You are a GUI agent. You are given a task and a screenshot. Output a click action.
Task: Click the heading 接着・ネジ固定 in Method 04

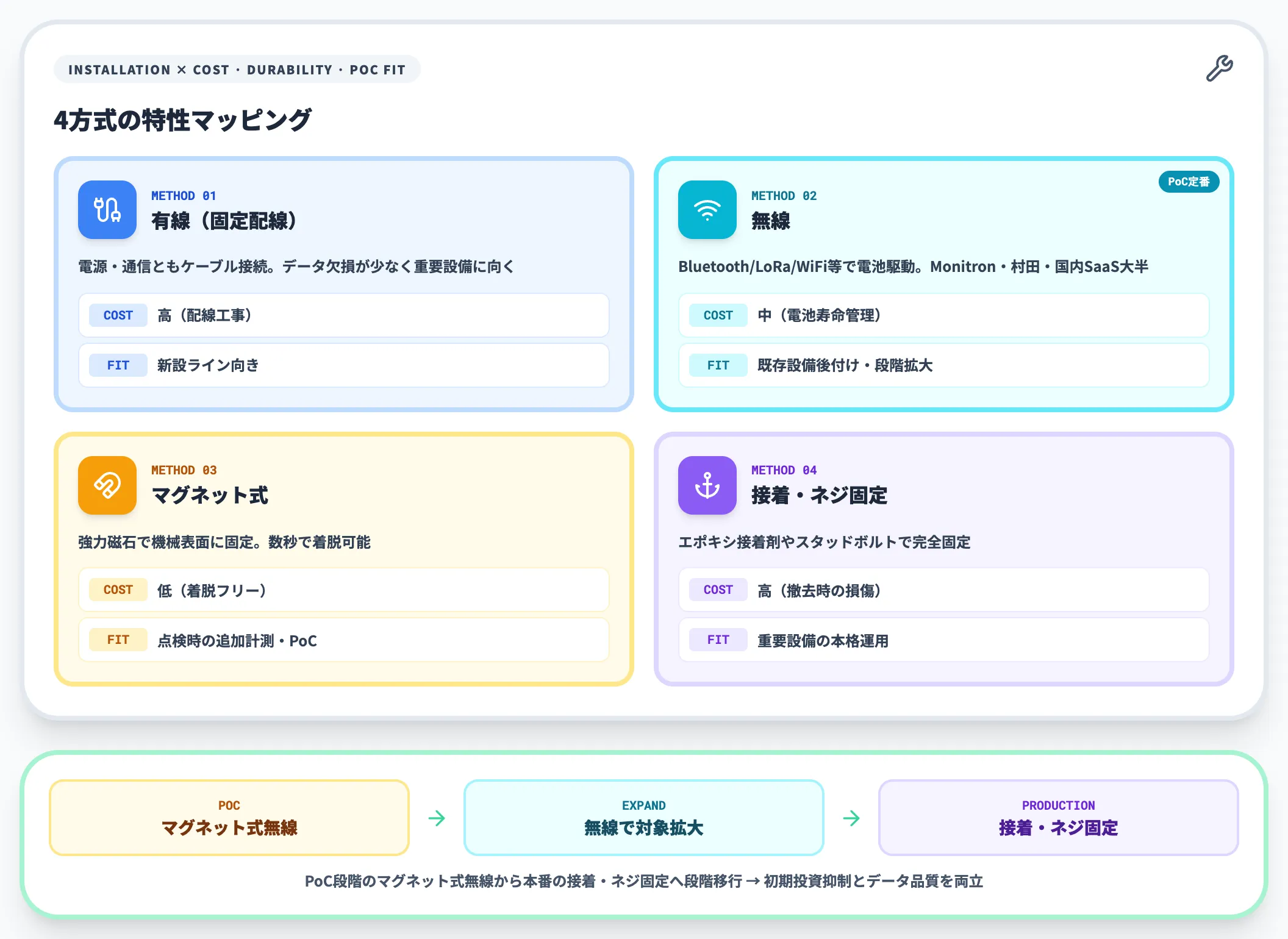pyautogui.click(x=819, y=495)
